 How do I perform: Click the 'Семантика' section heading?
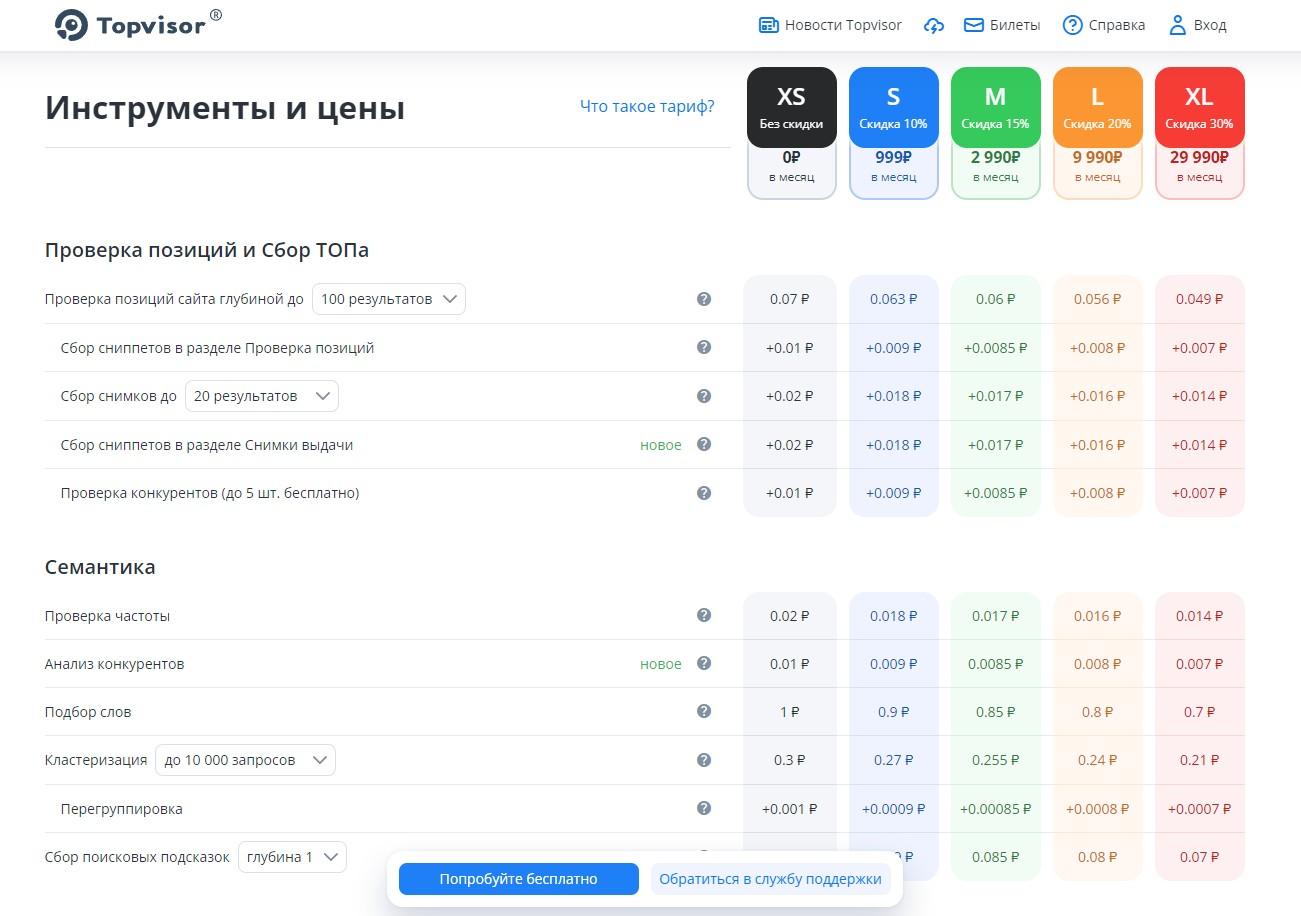pos(100,567)
